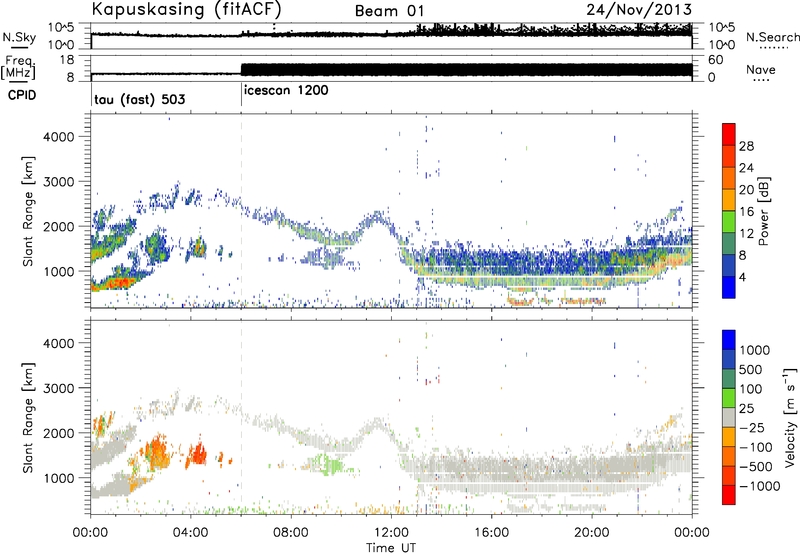Image resolution: width=800 pixels, height=554 pixels.
Task: Click the 'N.Sky' legend label
Action: pos(19,37)
